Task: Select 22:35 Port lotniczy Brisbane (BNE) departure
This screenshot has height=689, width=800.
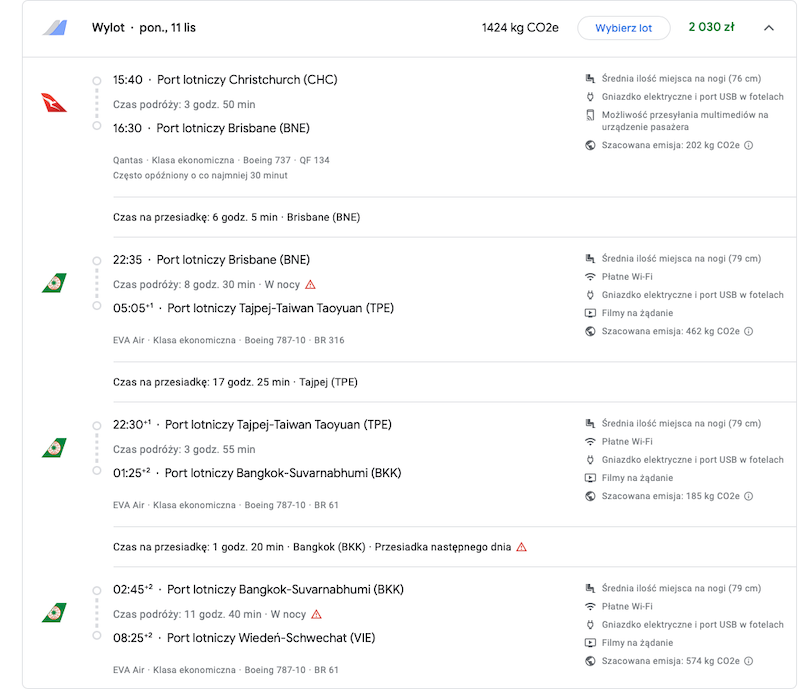Action: click(211, 260)
